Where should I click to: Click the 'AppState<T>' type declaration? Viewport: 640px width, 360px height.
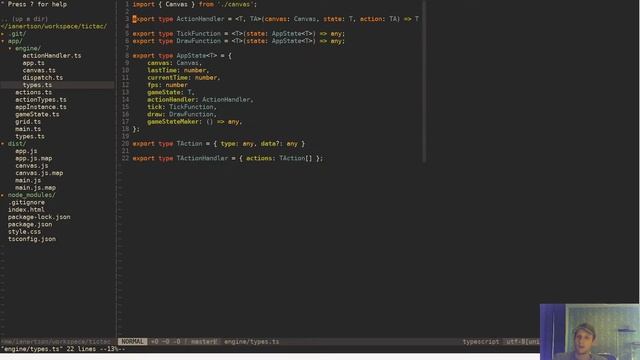196,56
